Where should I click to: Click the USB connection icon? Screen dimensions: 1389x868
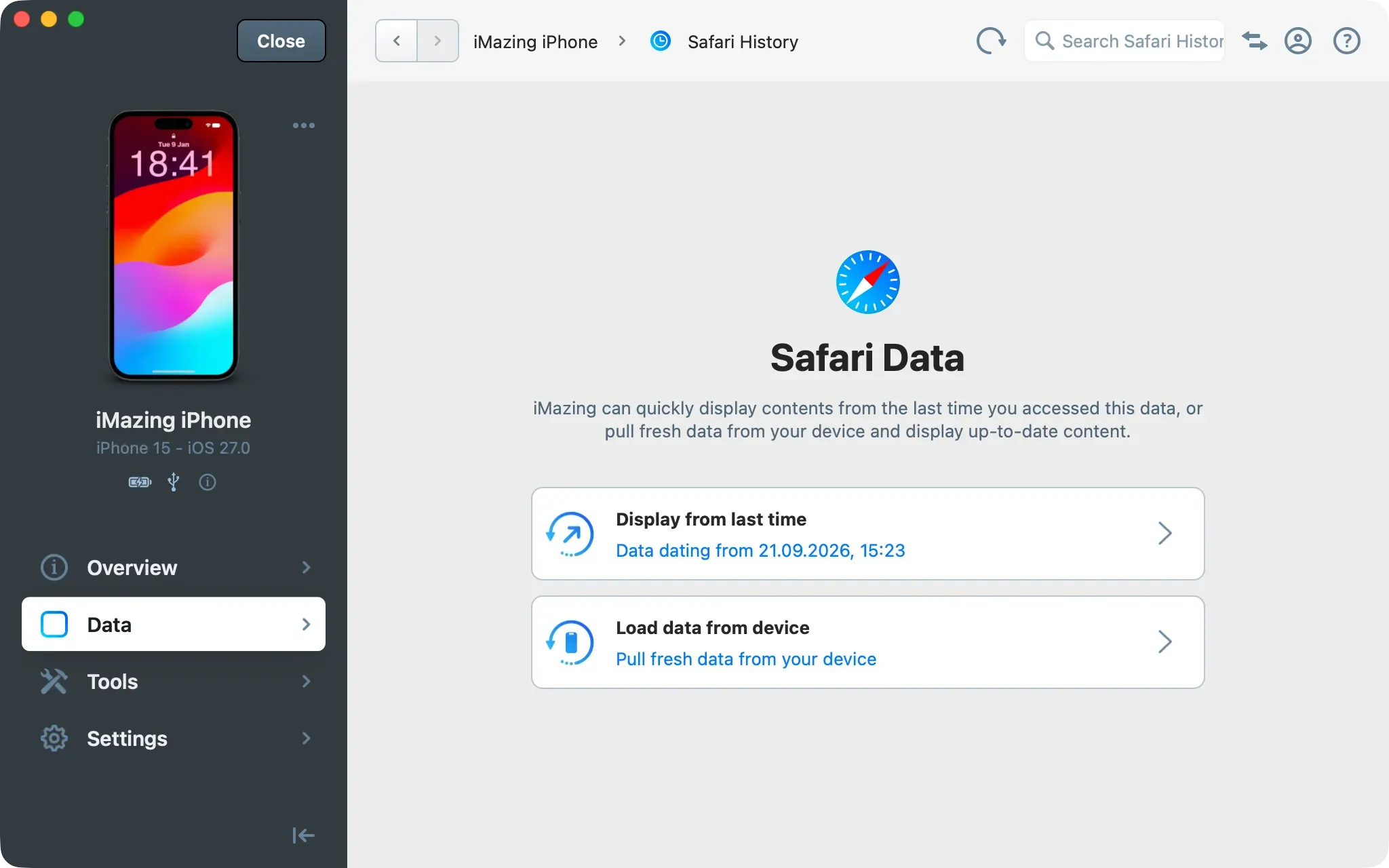click(174, 482)
